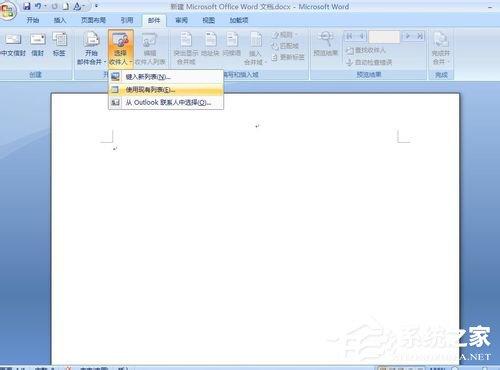The width and height of the screenshot is (500, 370).
Task: Click 更新标签 update labels
Action: [x=288, y=57]
